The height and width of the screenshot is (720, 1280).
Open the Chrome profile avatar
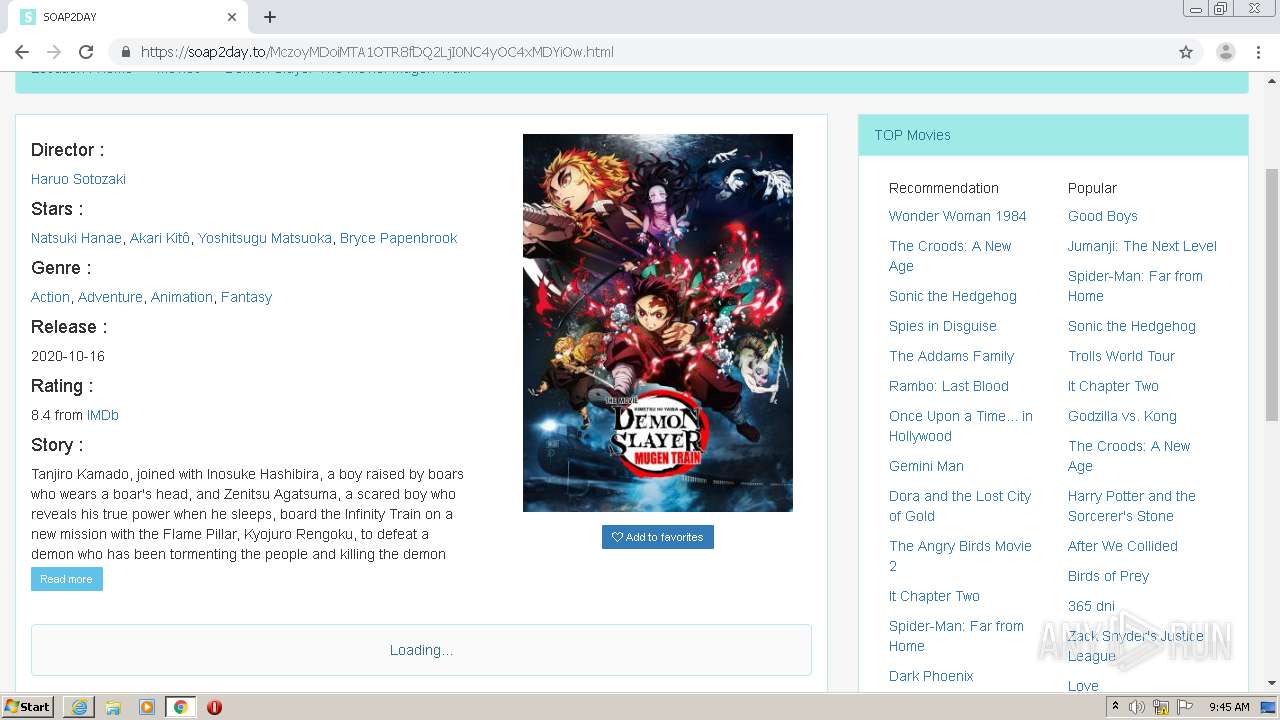[x=1225, y=52]
